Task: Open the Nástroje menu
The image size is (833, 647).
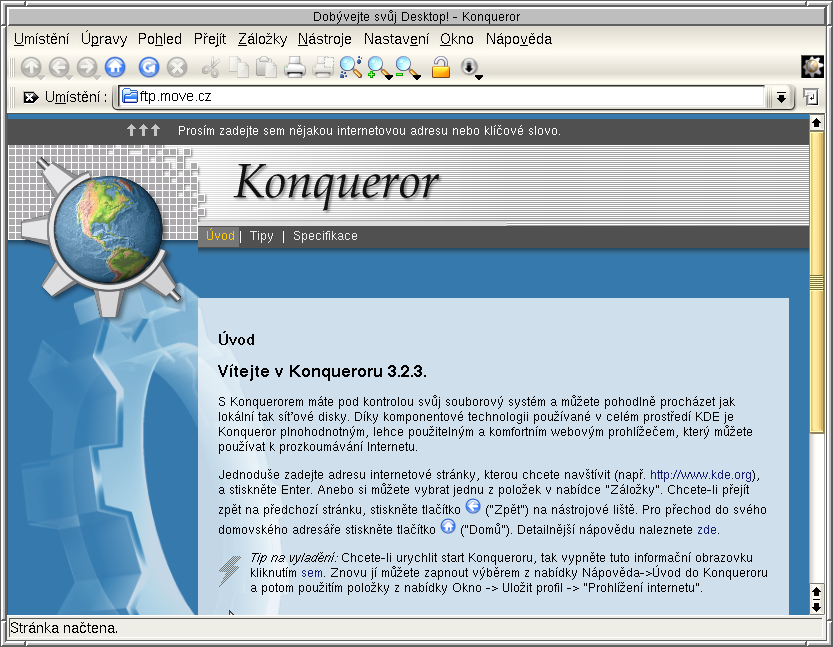Action: point(325,39)
